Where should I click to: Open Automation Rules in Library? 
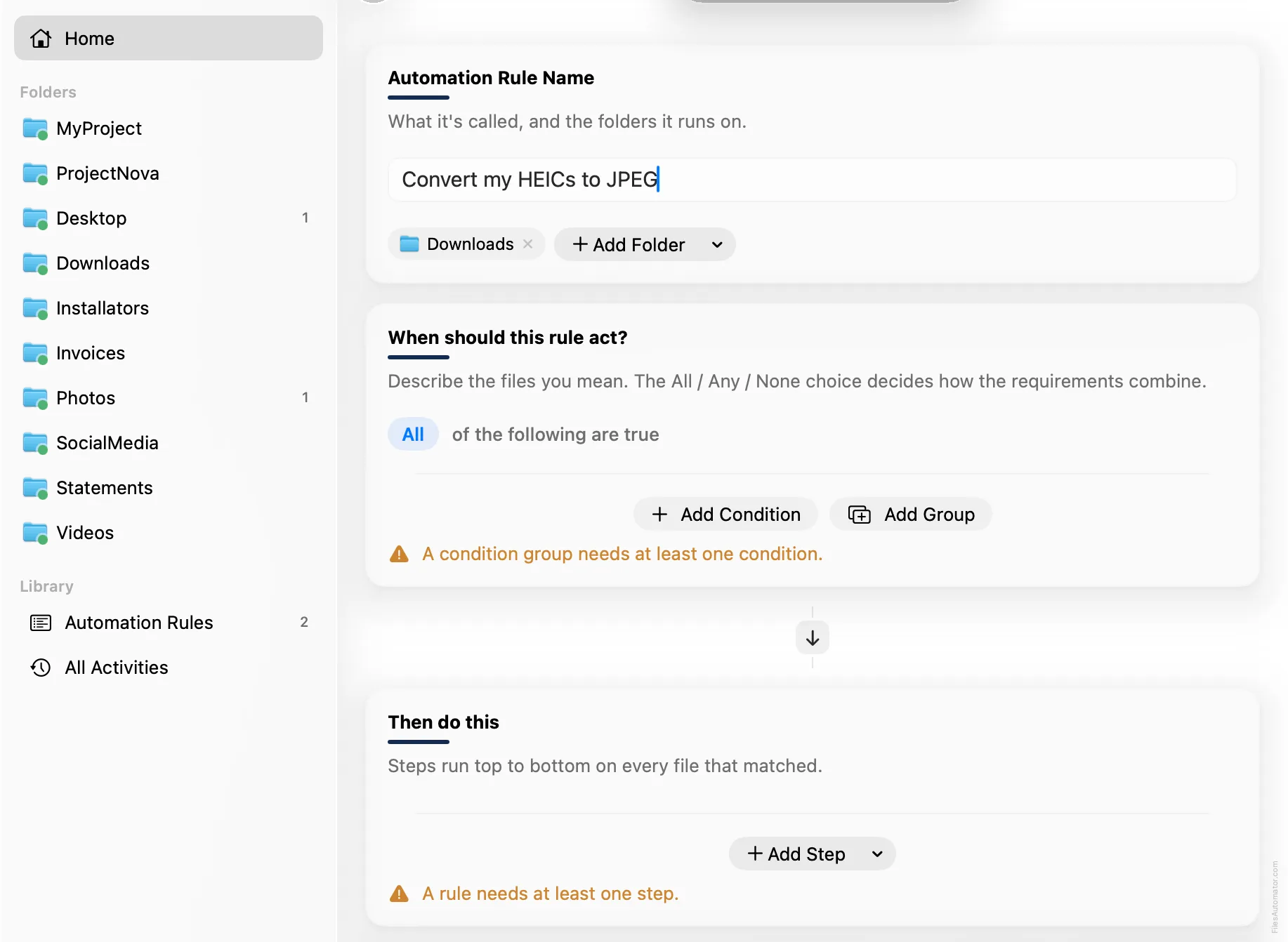click(x=169, y=623)
